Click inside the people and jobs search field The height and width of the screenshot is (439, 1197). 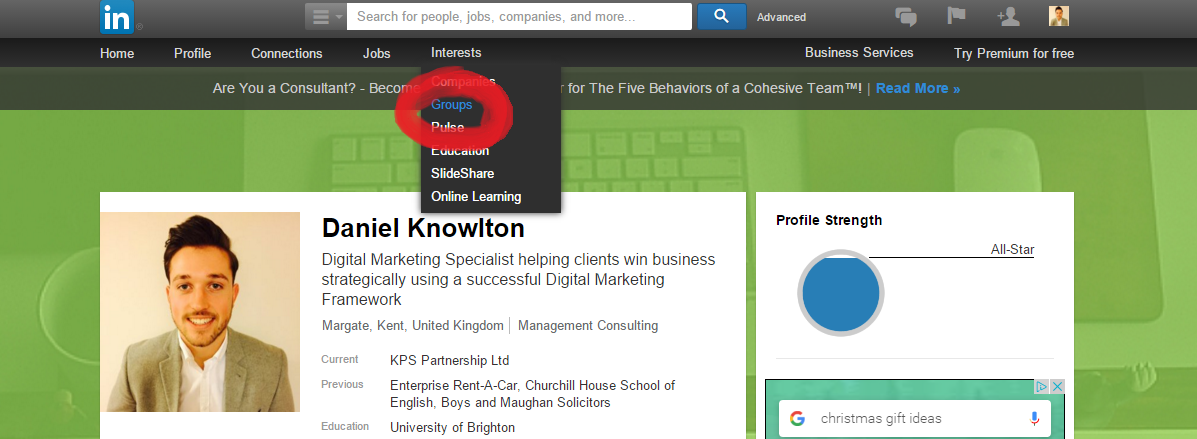pos(520,17)
